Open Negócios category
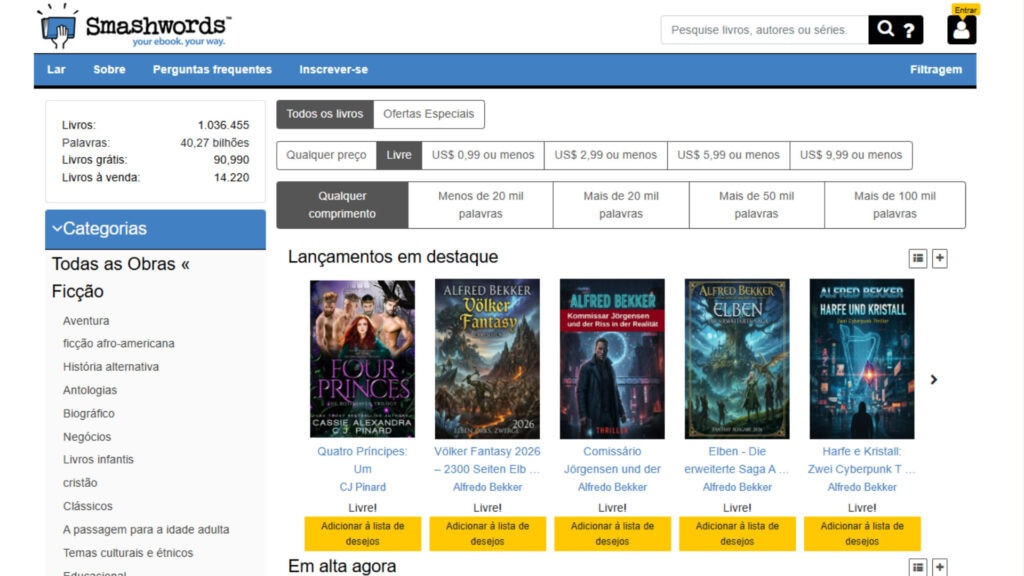 pos(87,437)
